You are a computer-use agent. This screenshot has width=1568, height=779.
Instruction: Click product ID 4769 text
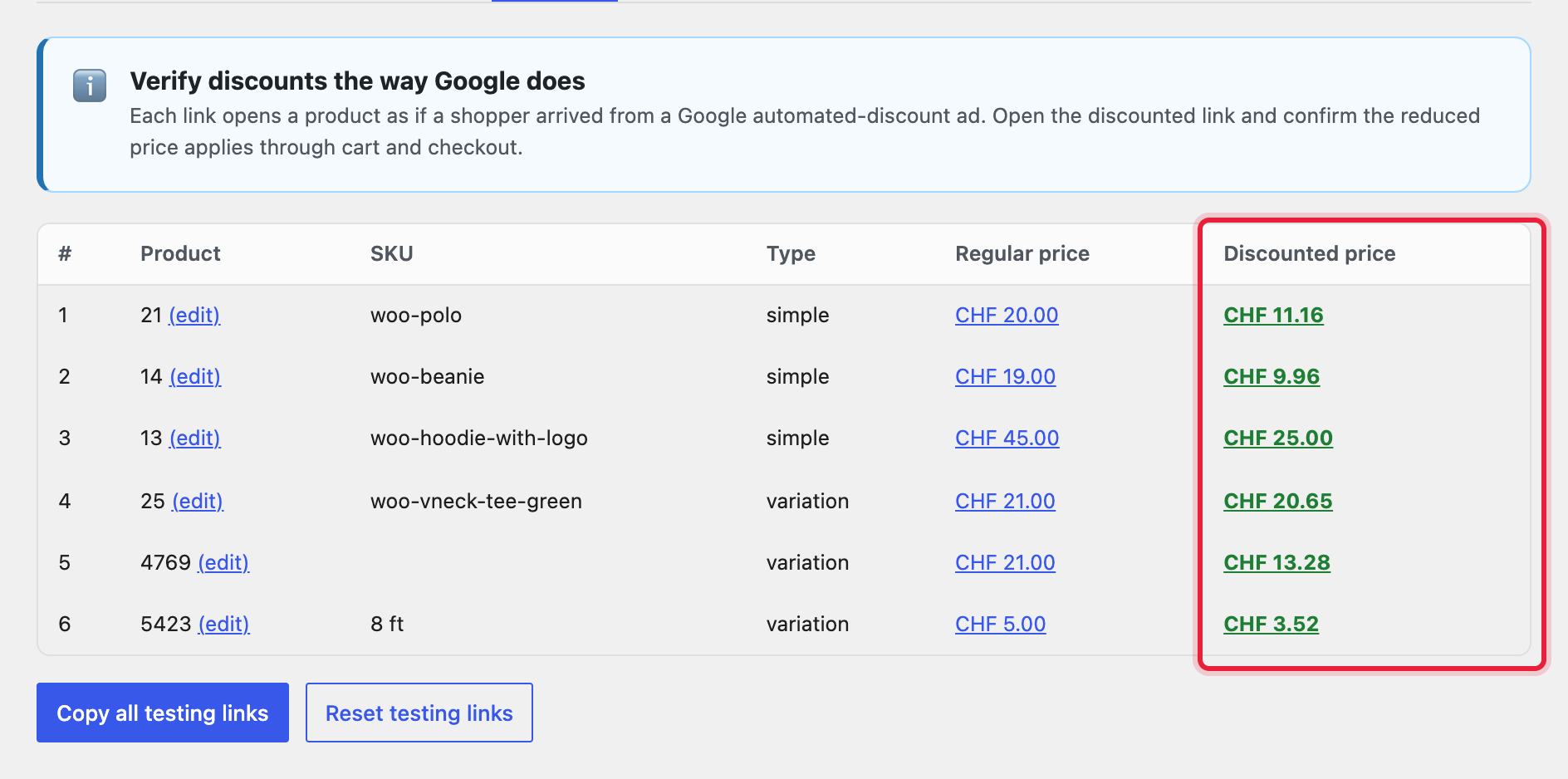point(166,563)
